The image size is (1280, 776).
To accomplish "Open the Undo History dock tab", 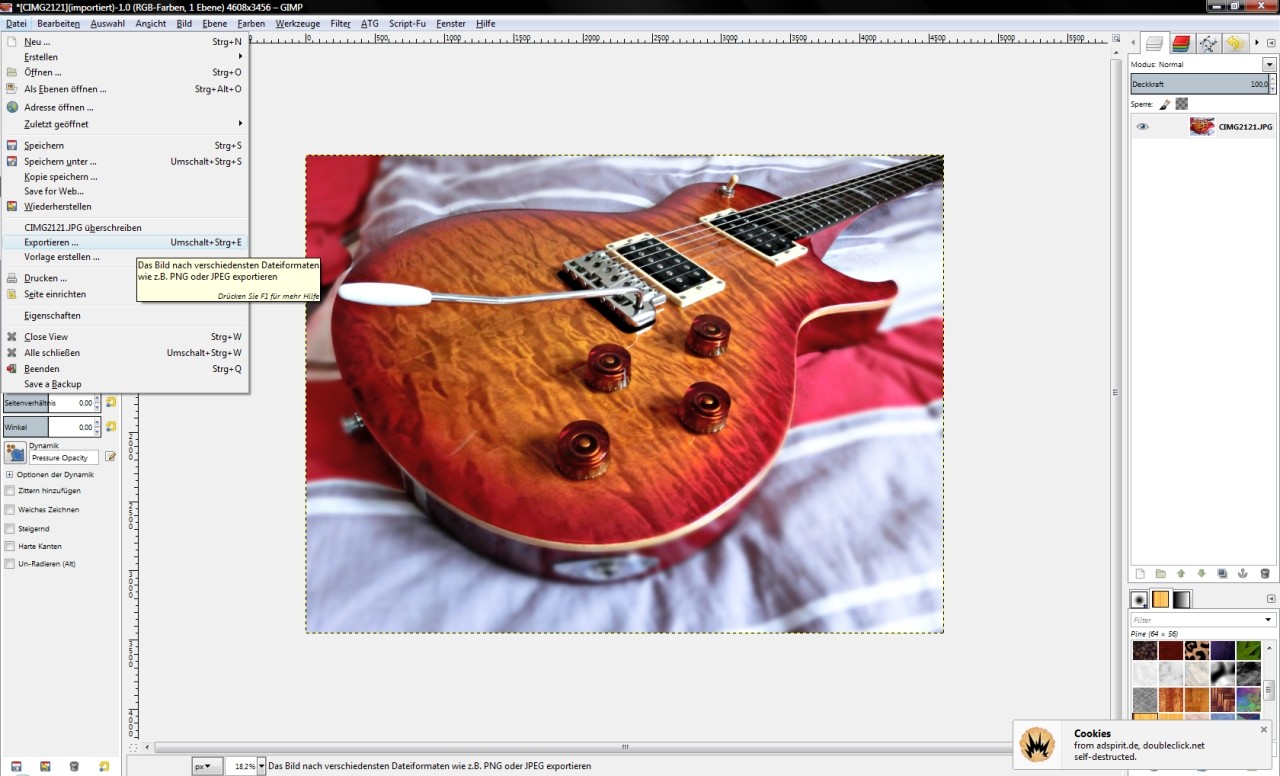I will tap(1235, 43).
